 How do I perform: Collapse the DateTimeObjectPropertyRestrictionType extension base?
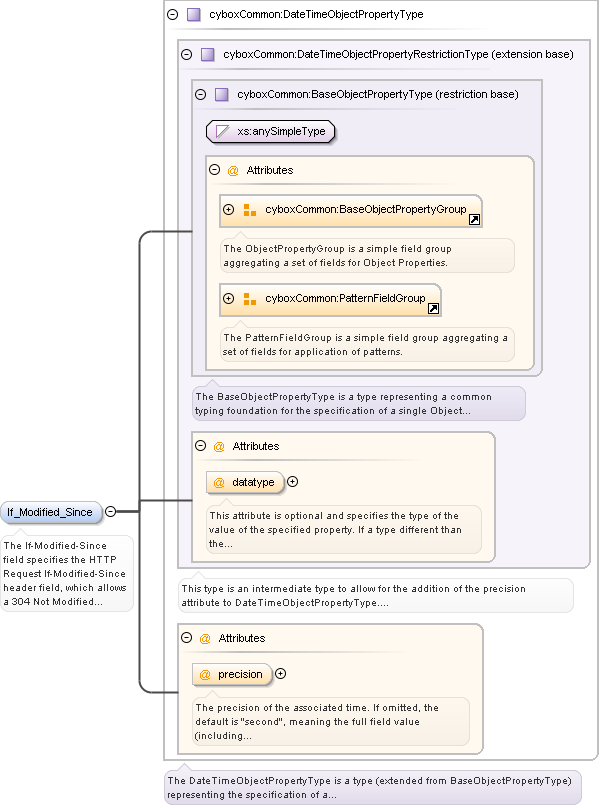(x=187, y=55)
